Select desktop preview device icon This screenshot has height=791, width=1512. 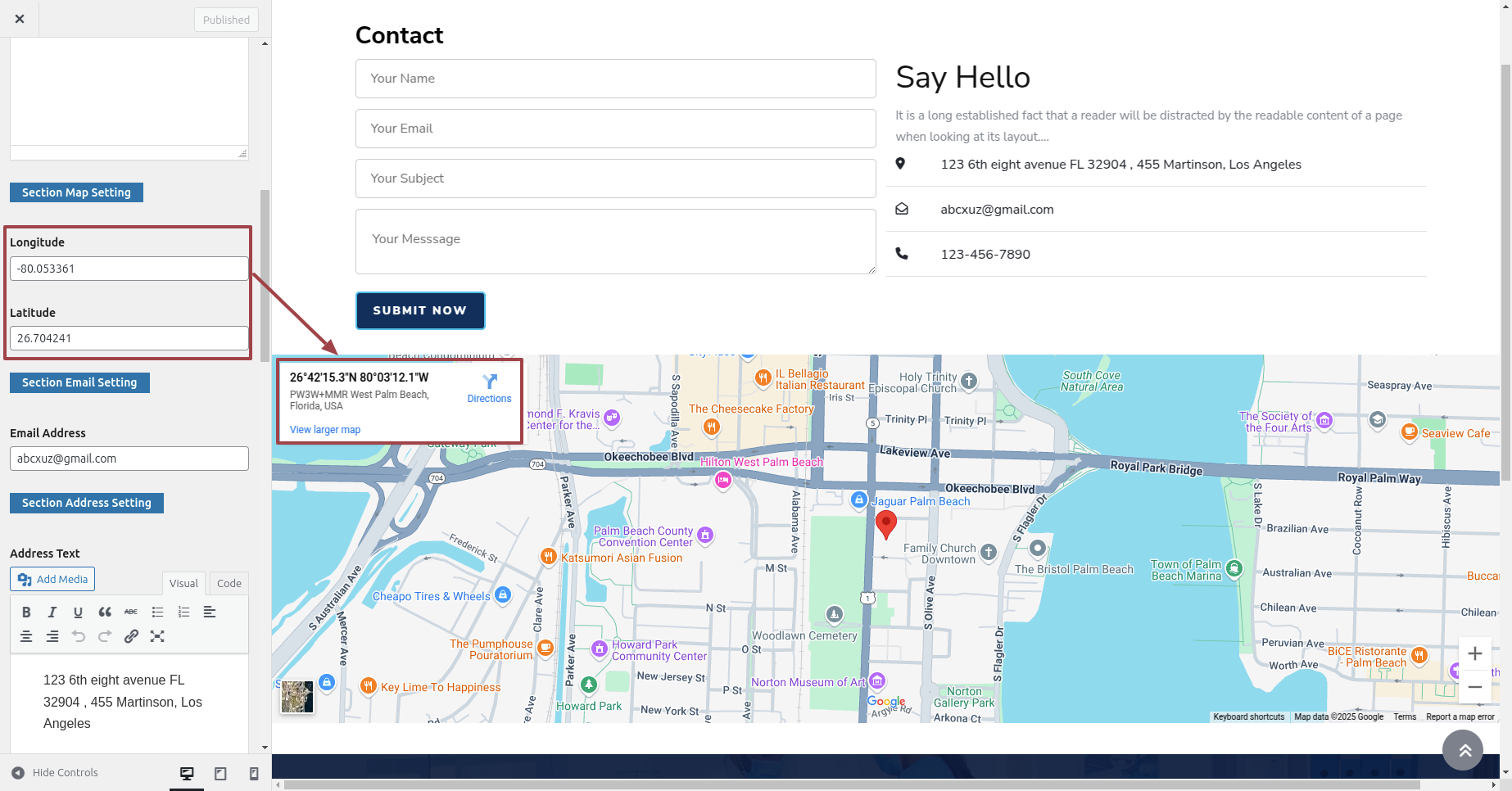coord(187,773)
